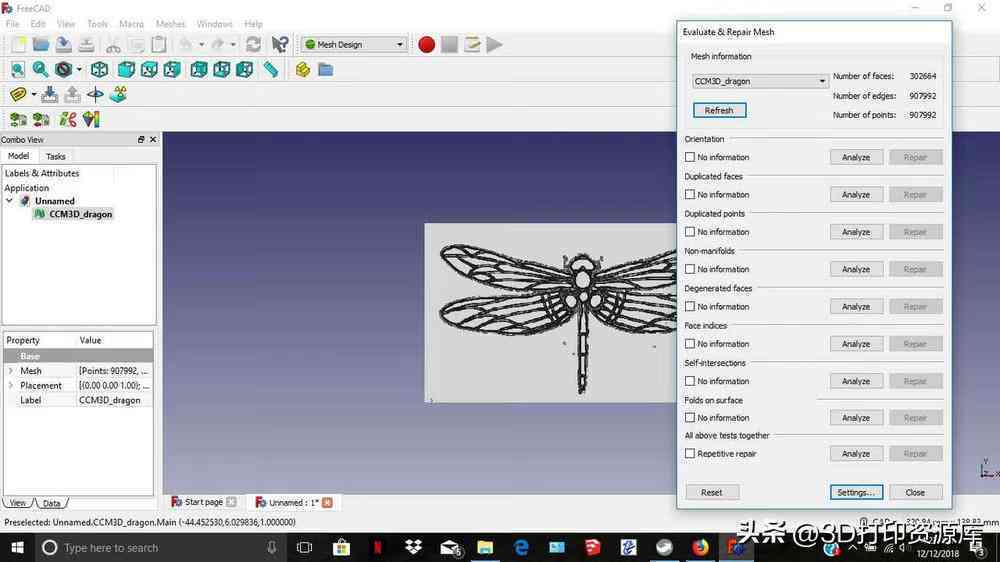Viewport: 1000px width, 562px height.
Task: Switch to bottom view cube icon
Action: click(x=221, y=70)
